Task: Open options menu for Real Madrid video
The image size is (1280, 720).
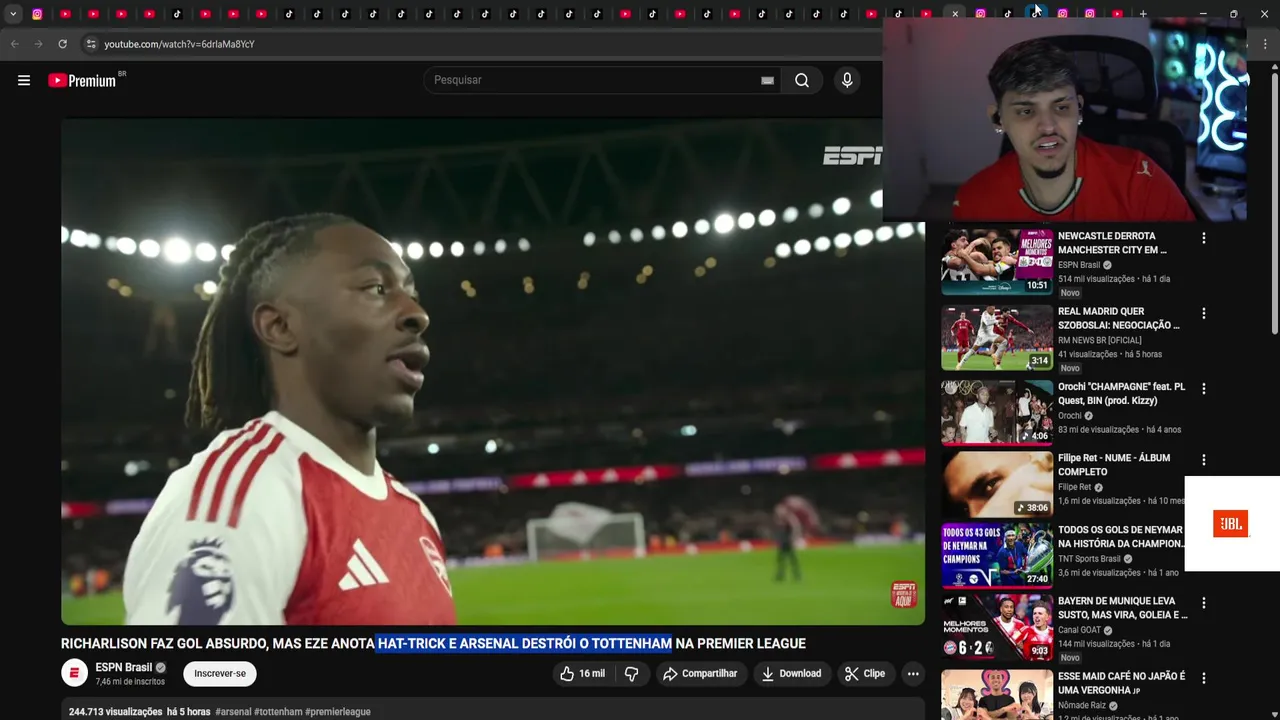Action: coord(1204,313)
